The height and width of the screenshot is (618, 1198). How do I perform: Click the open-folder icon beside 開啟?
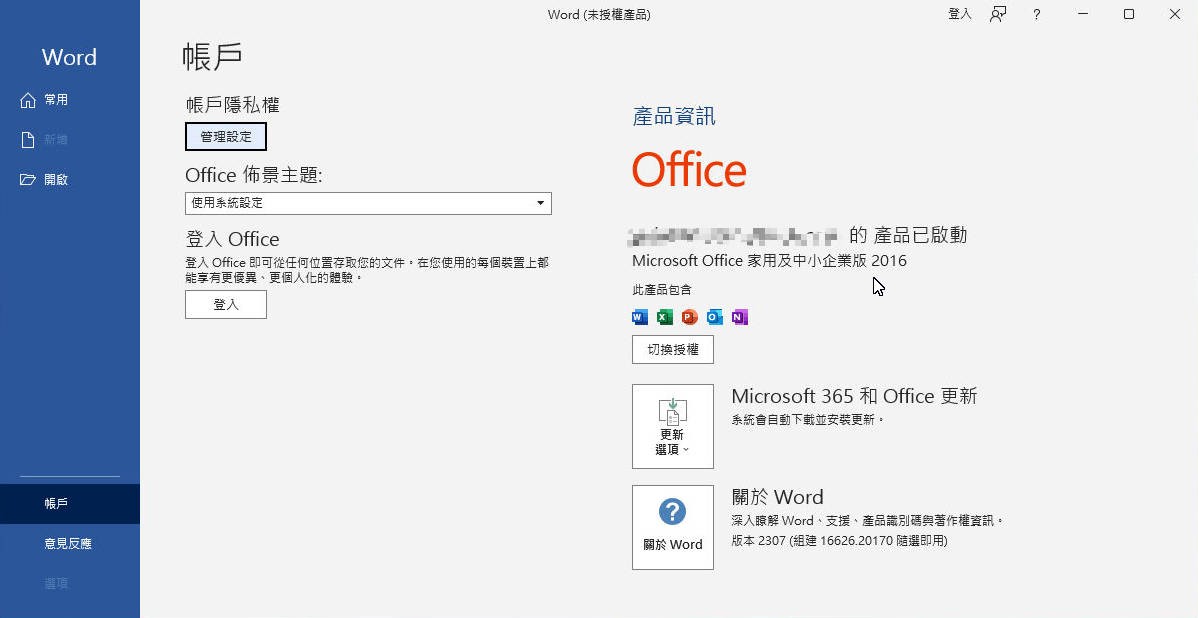(x=28, y=180)
